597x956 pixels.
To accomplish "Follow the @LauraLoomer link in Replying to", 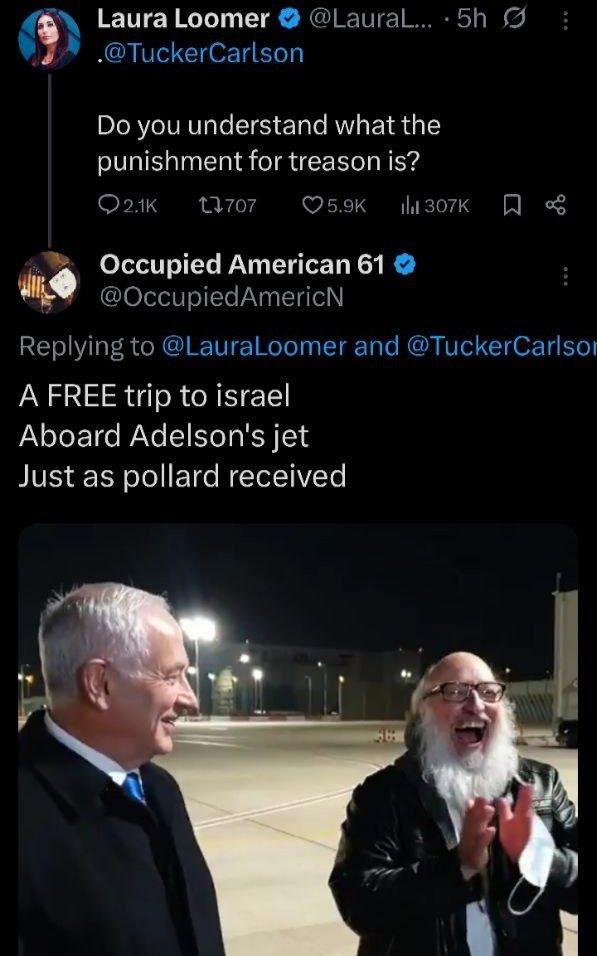I will coord(254,346).
